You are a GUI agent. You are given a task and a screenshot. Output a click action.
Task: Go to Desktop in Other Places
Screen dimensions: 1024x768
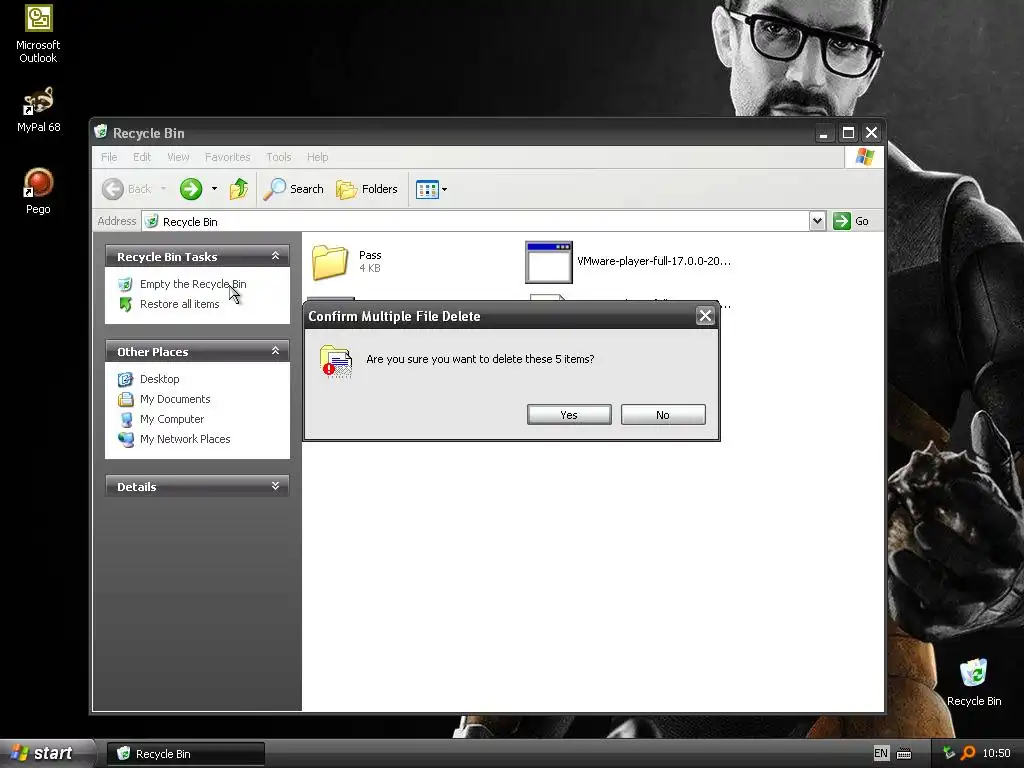coord(159,379)
